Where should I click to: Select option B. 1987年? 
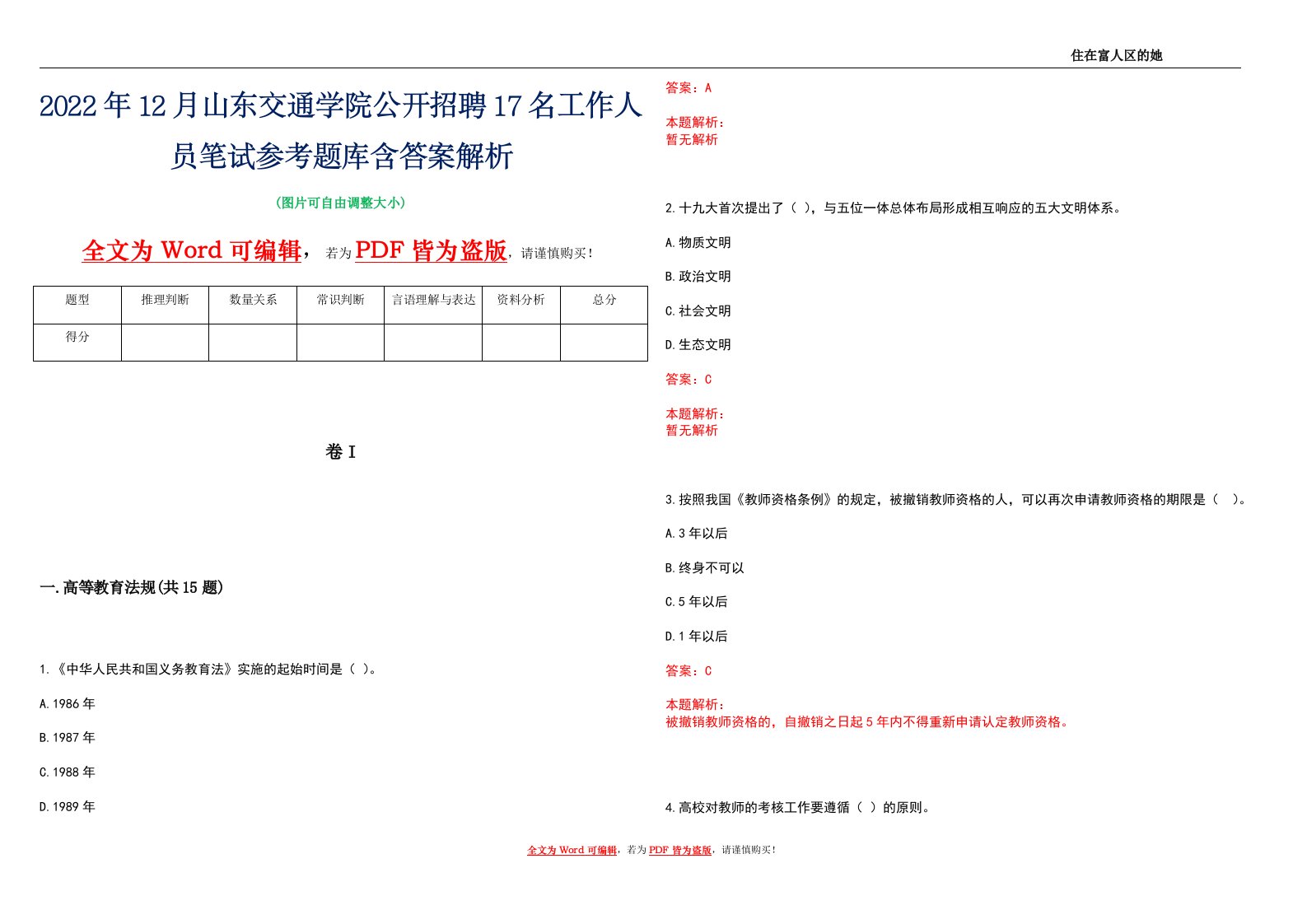tap(68, 738)
